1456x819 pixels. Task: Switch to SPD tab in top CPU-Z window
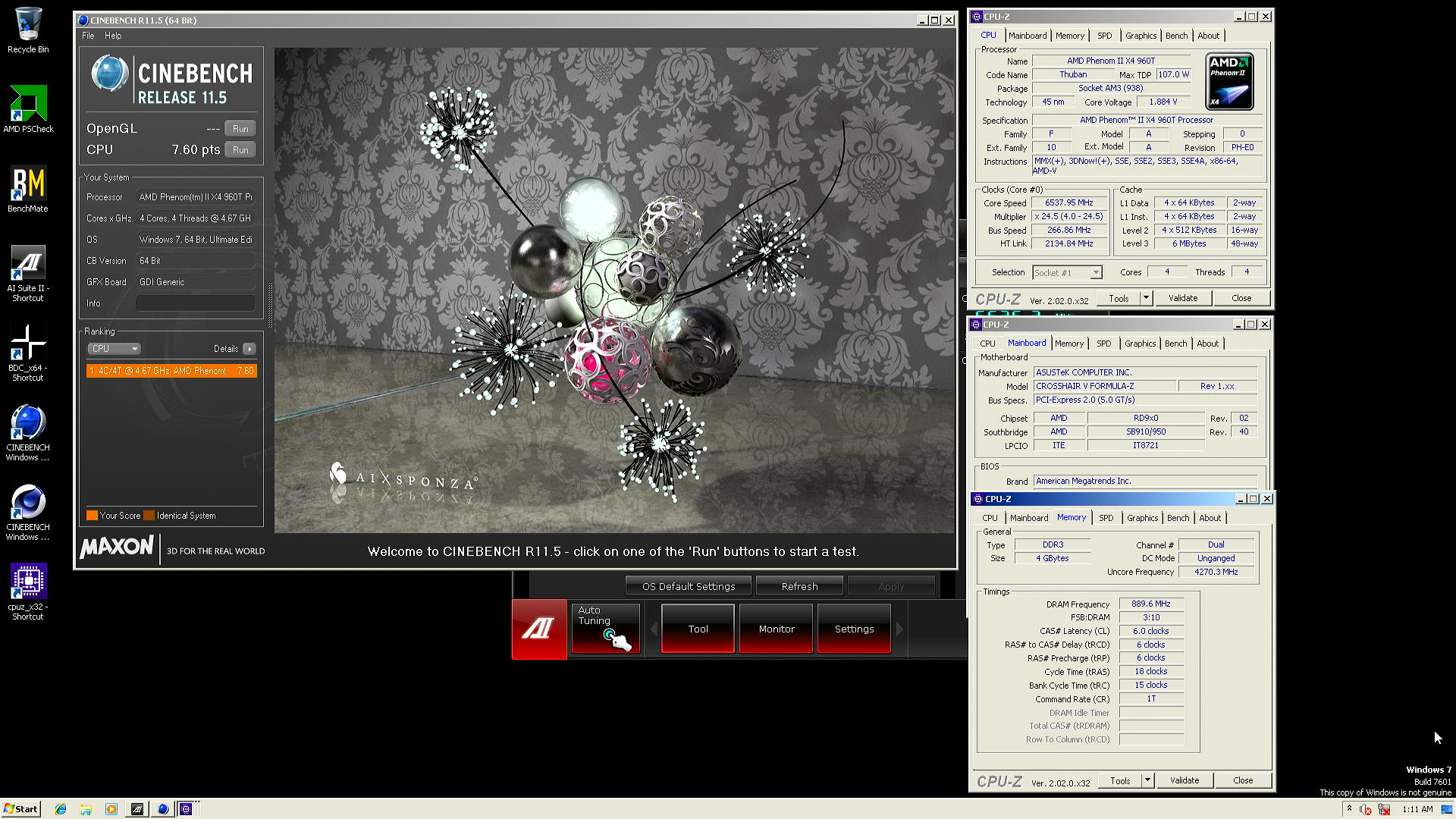1104,36
